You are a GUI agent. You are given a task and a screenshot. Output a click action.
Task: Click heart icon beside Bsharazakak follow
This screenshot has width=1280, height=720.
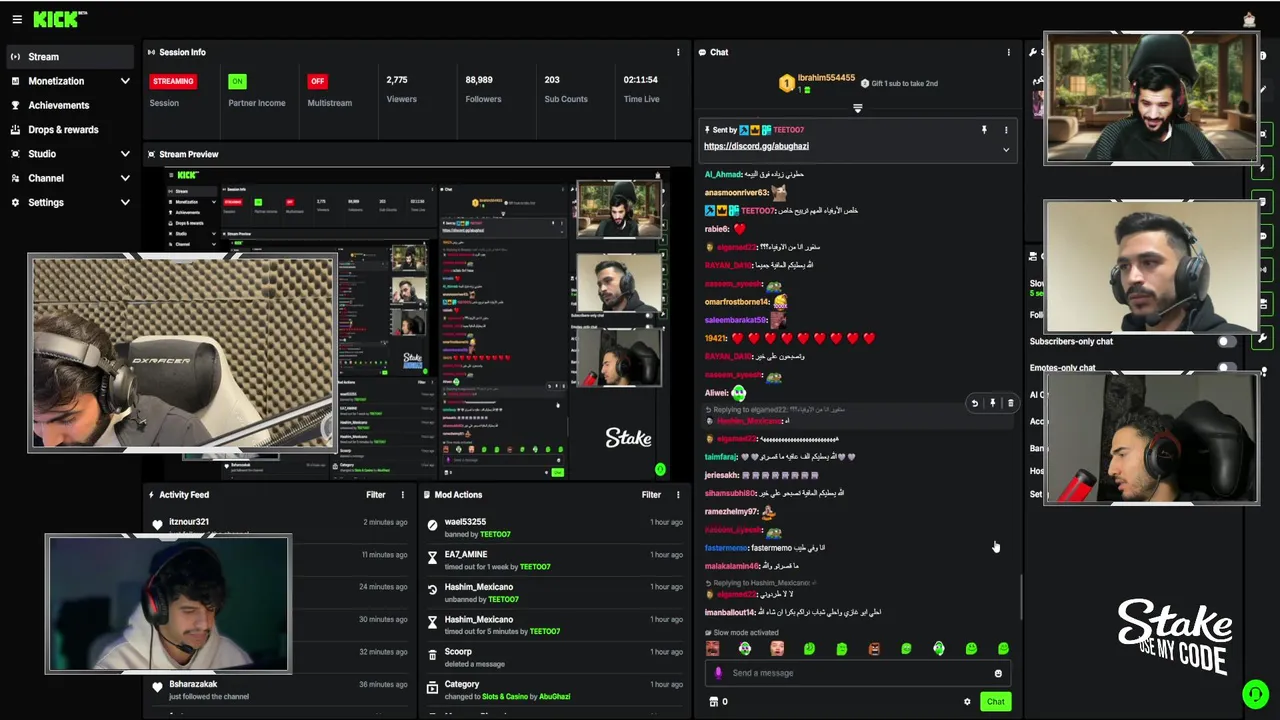(157, 688)
